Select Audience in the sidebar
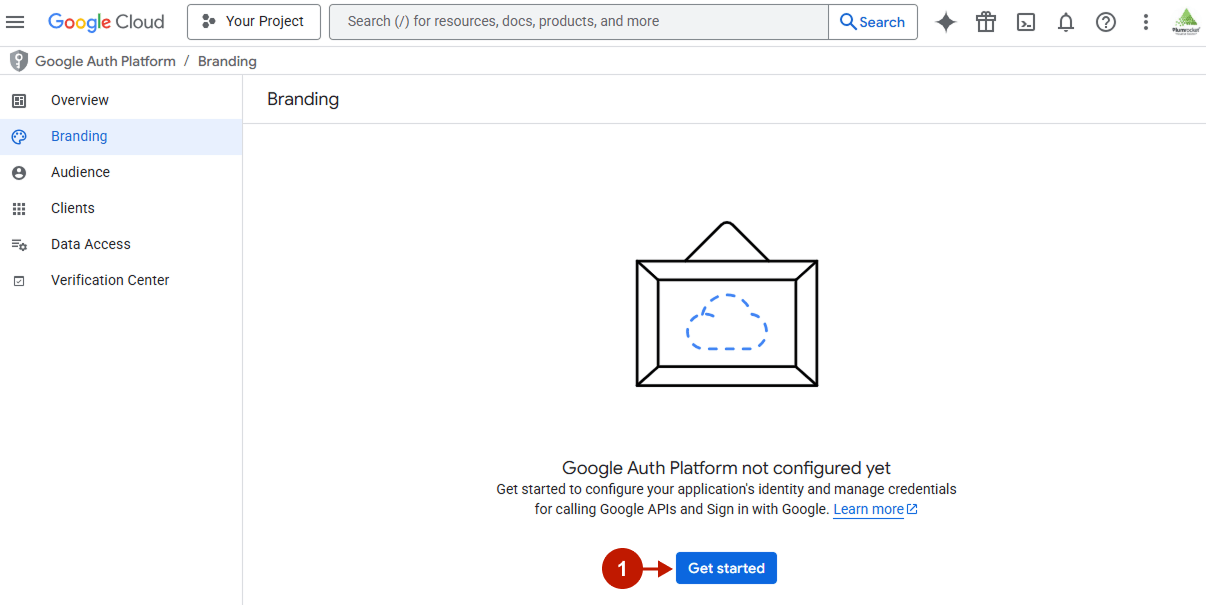 [x=80, y=171]
